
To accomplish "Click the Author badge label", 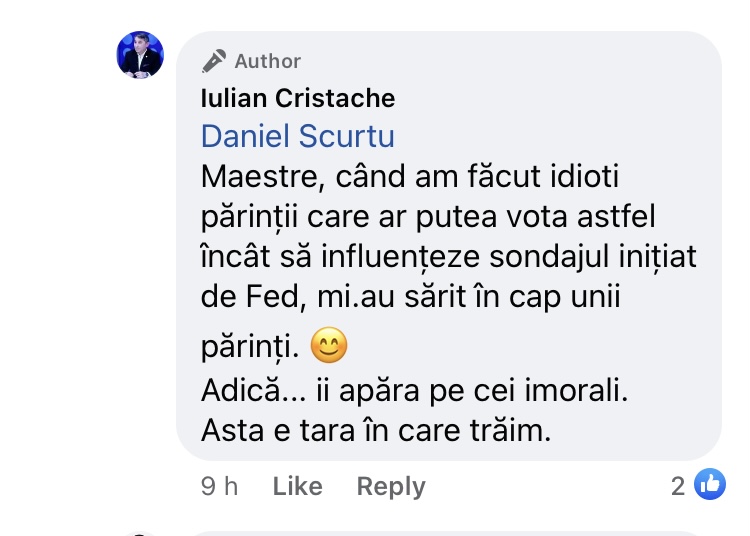I will (x=267, y=61).
